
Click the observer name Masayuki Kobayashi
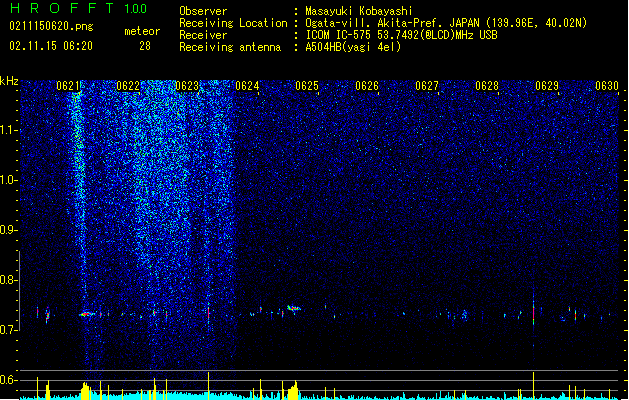pos(359,11)
